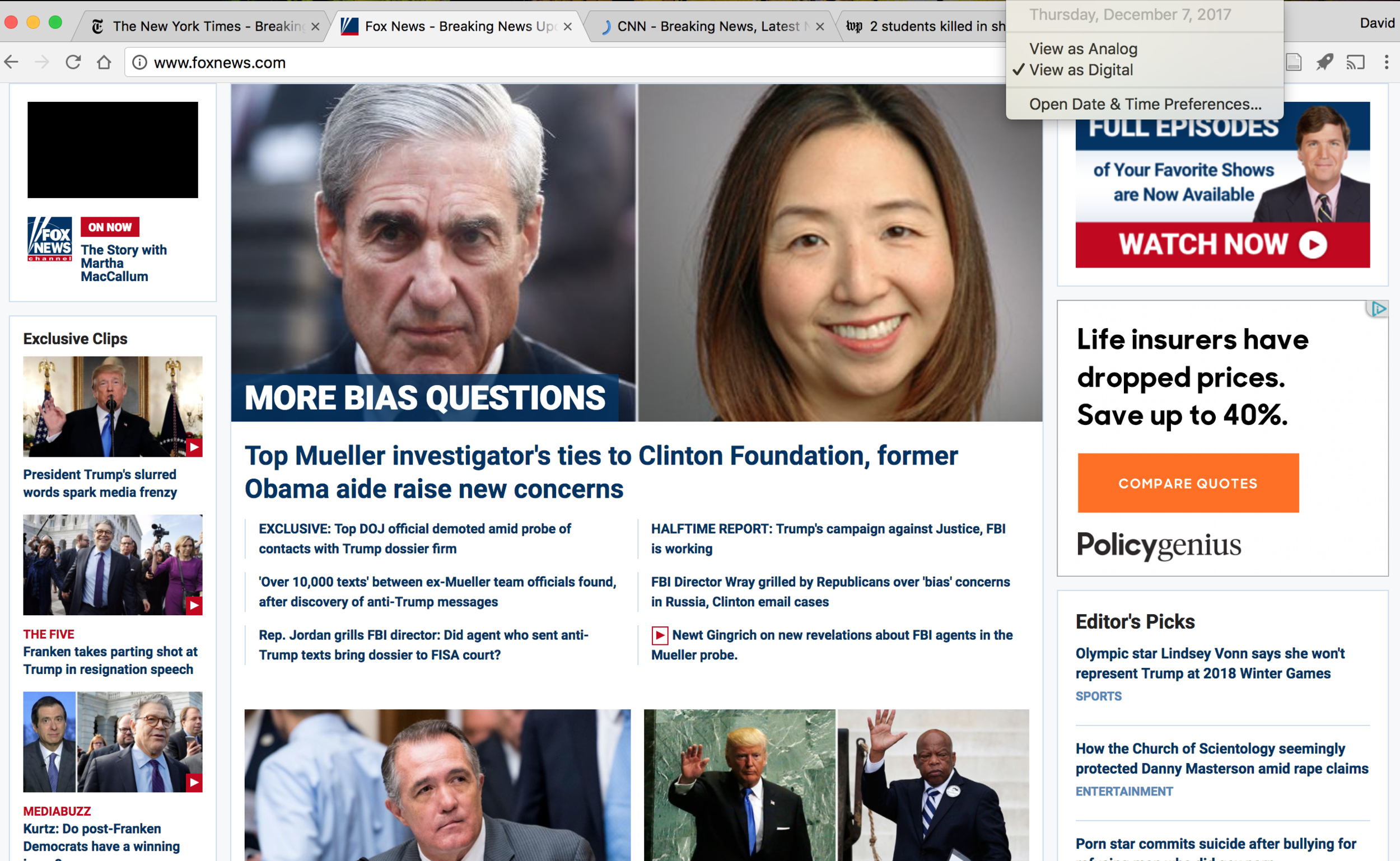The image size is (1400, 861).
Task: Click the Trump speech clip thumbnail
Action: click(113, 406)
